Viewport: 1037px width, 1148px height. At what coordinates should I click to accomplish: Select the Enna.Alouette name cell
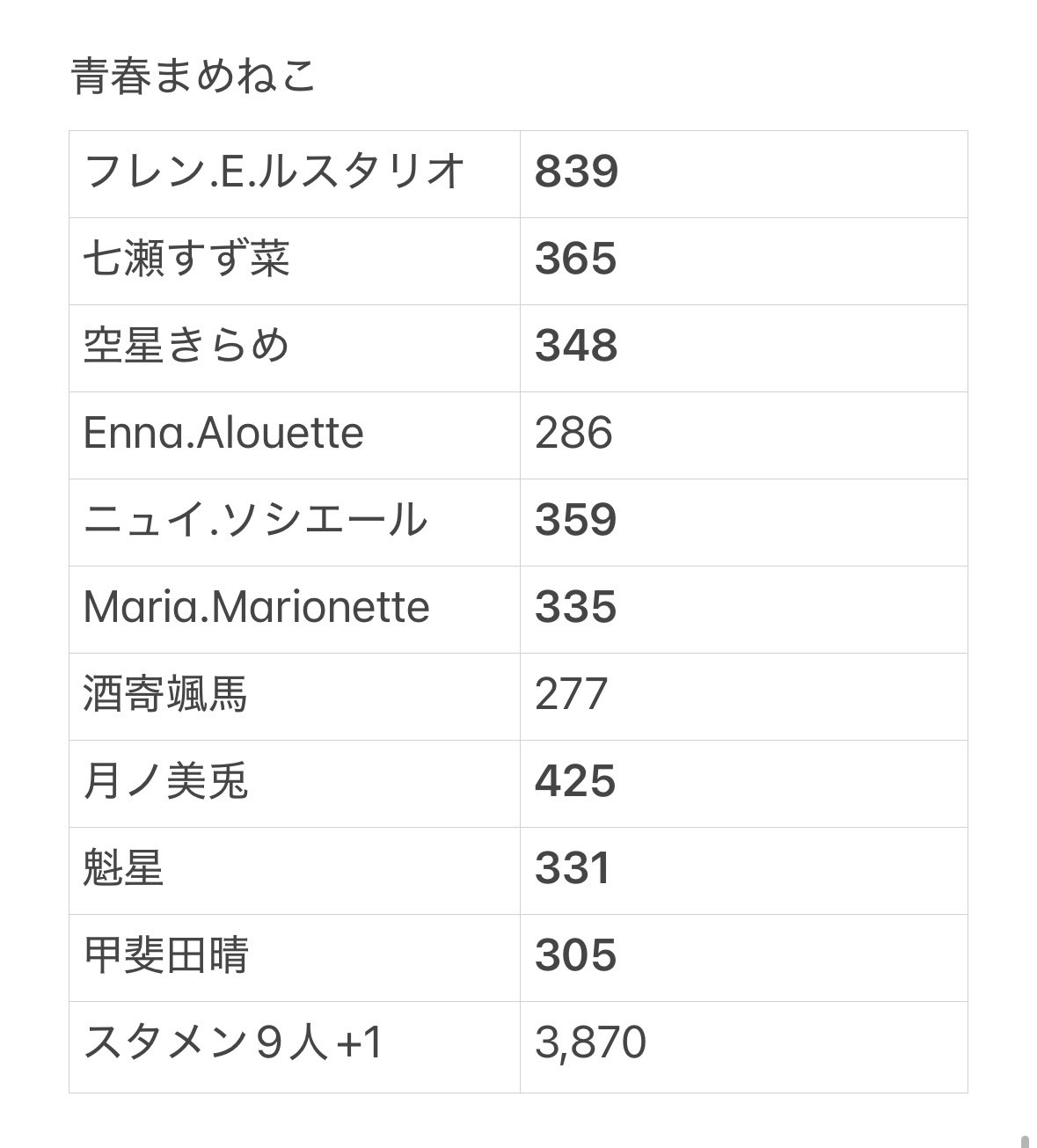(223, 433)
